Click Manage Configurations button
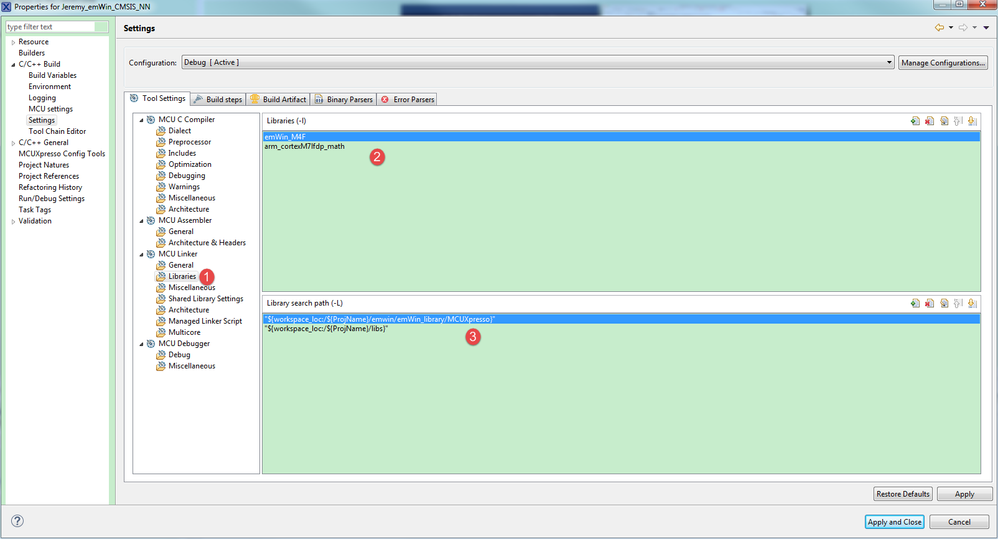This screenshot has height=539, width=998. [943, 62]
